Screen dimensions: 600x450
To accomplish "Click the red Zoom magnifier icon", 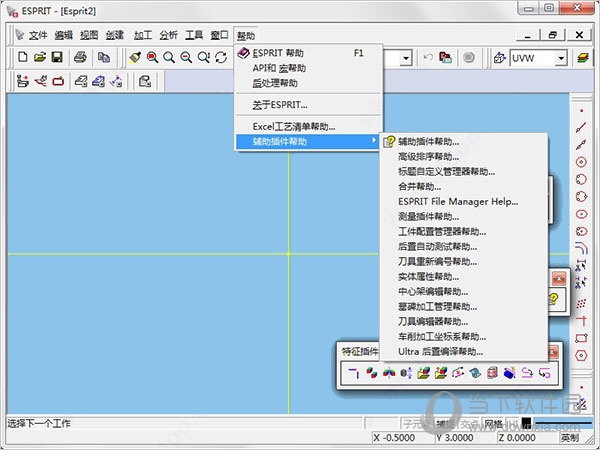I will pyautogui.click(x=152, y=58).
